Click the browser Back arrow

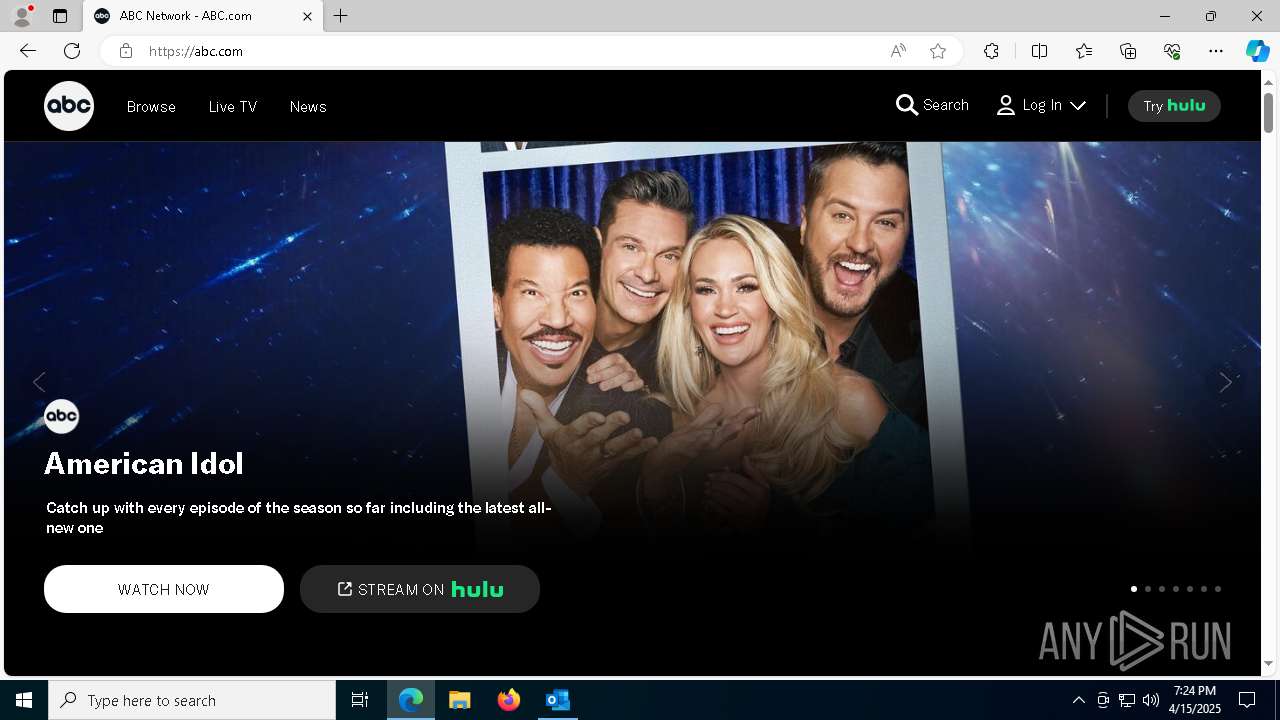(28, 51)
